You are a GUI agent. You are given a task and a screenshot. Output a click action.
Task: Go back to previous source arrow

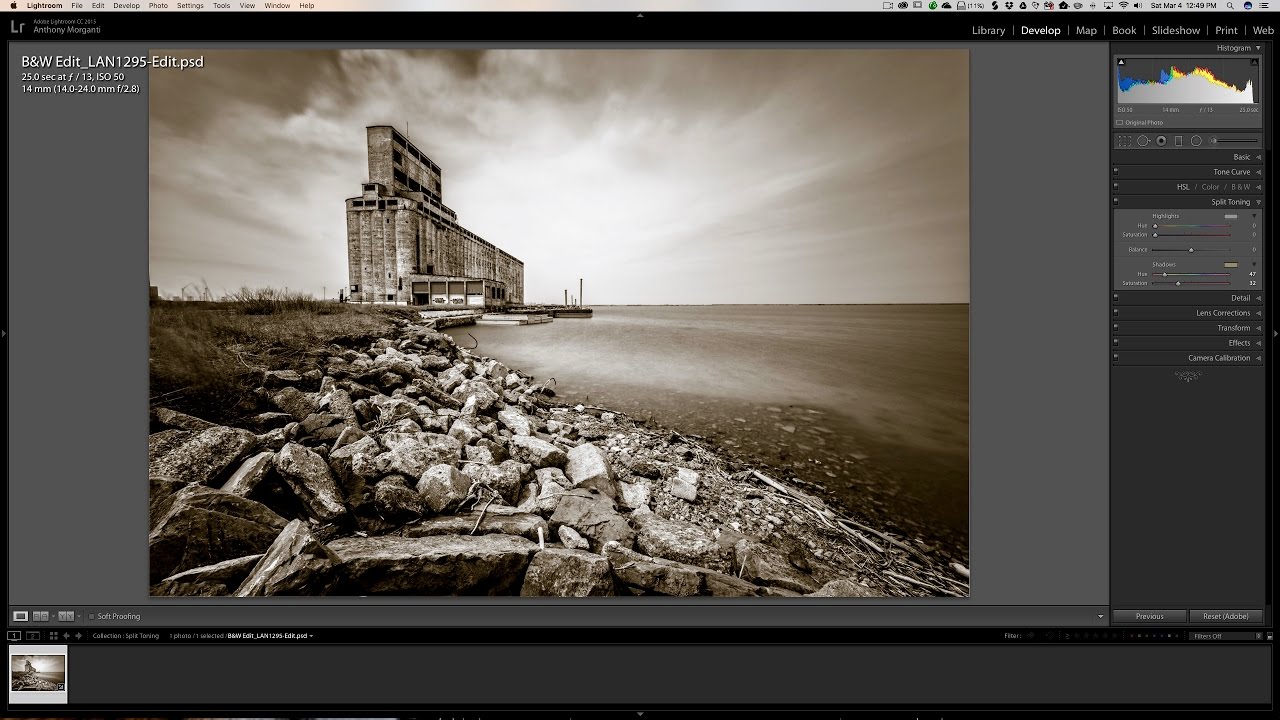67,636
